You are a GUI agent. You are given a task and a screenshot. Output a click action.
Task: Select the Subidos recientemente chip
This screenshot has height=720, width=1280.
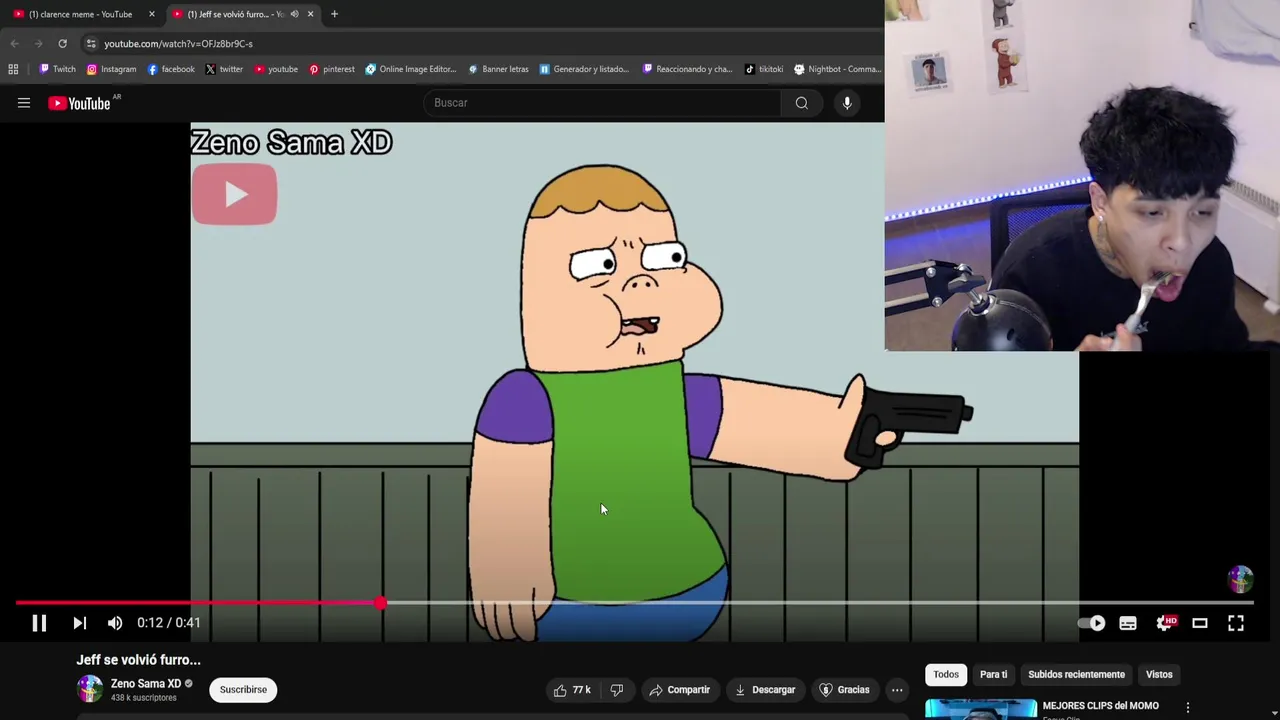click(1076, 674)
